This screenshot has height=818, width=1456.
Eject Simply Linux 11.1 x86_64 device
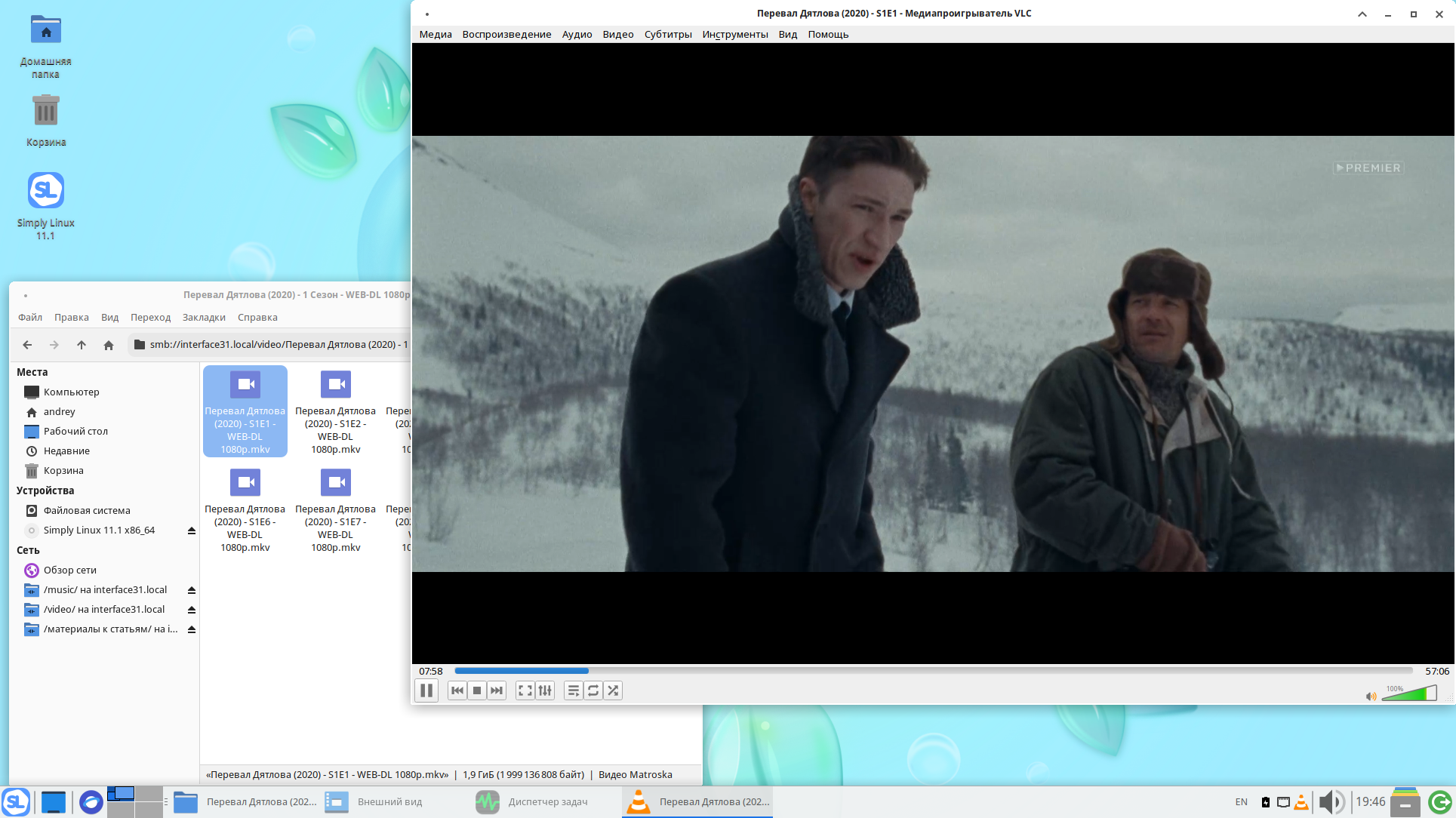coord(192,530)
